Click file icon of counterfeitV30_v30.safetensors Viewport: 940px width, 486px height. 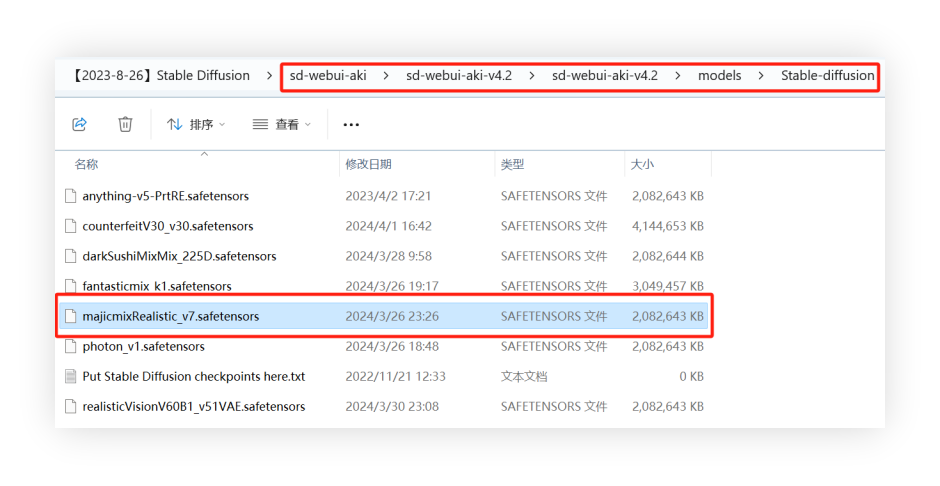point(71,226)
